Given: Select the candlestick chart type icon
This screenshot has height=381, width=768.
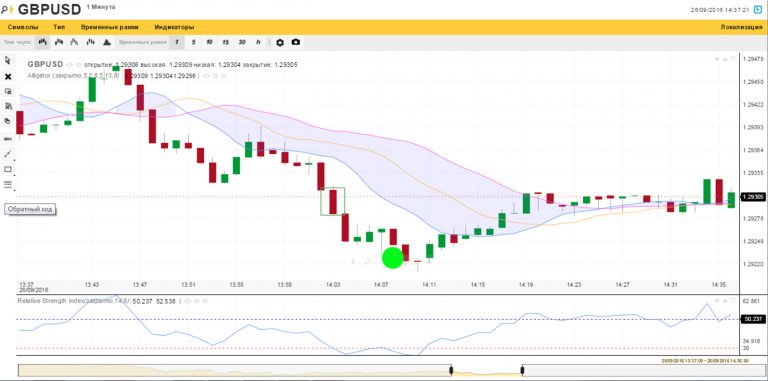Looking at the screenshot, I should [43, 42].
